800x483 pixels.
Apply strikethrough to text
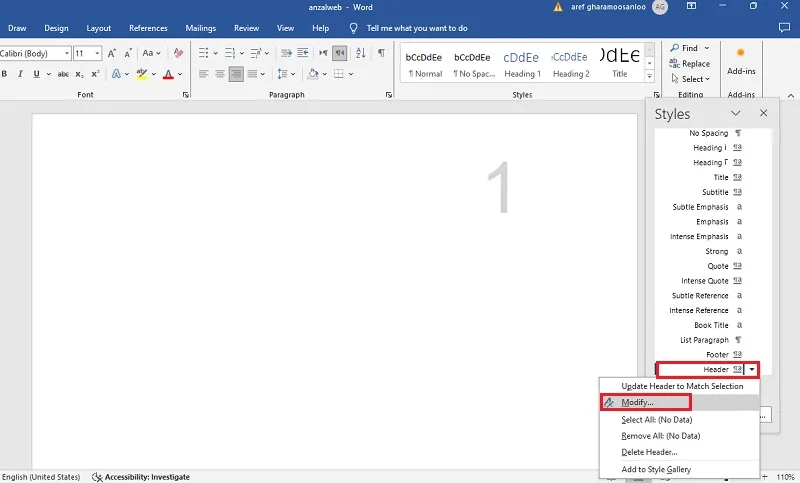pos(63,74)
